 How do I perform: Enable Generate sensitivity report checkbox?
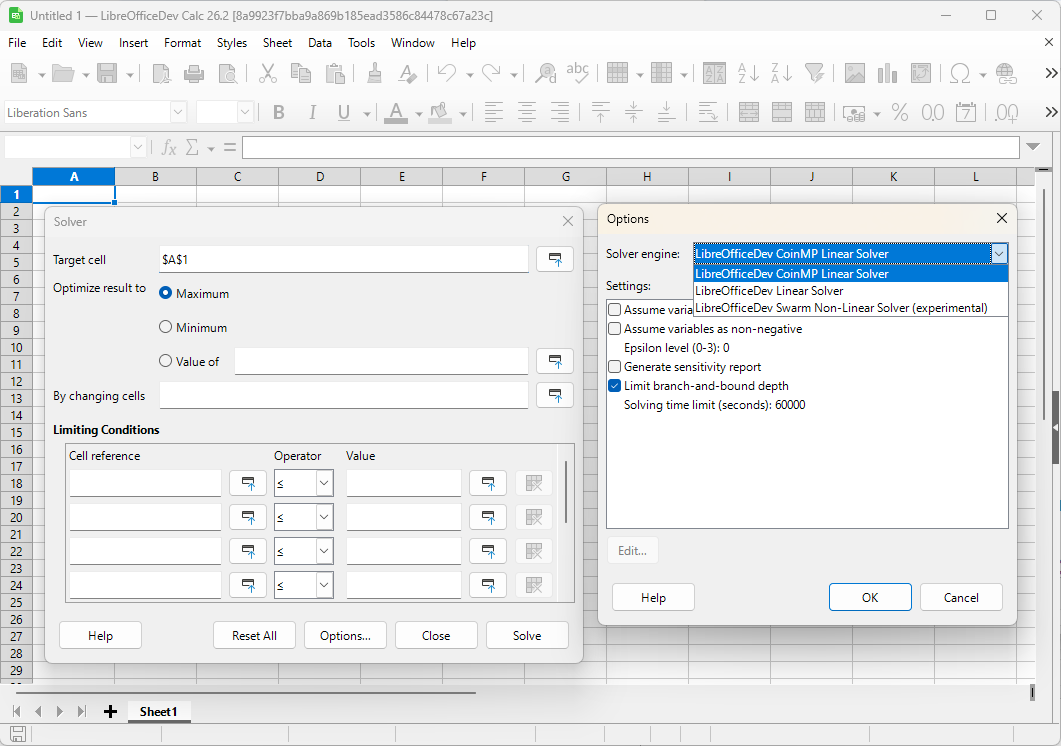click(615, 367)
